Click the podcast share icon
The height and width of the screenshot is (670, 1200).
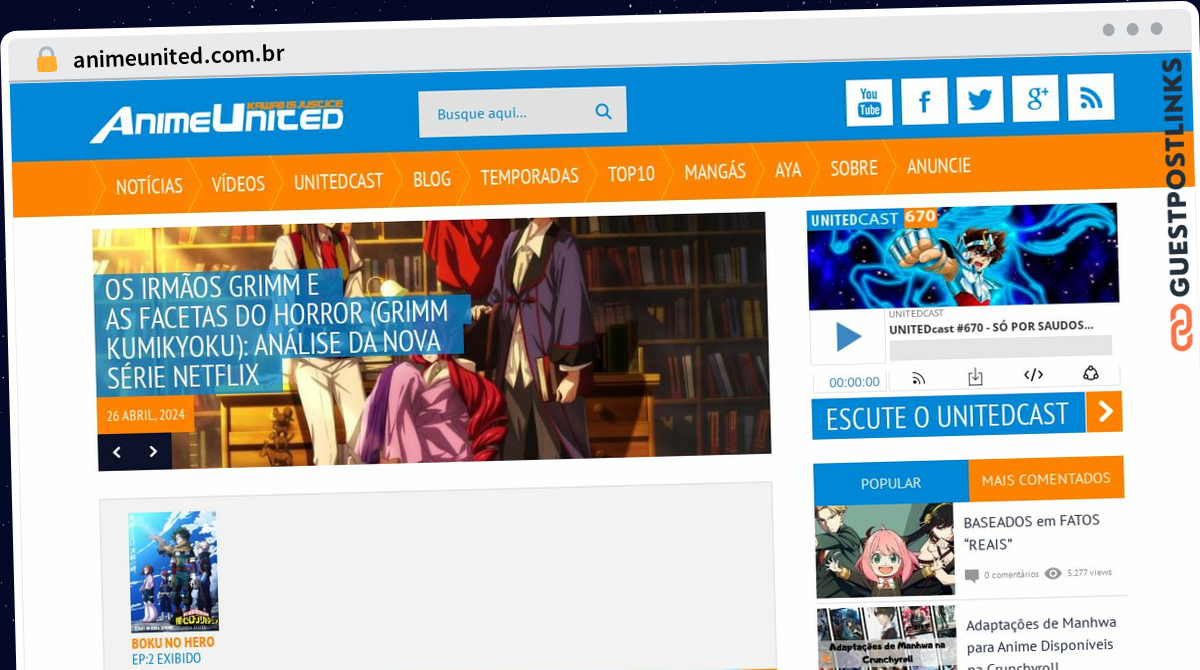pos(1091,374)
